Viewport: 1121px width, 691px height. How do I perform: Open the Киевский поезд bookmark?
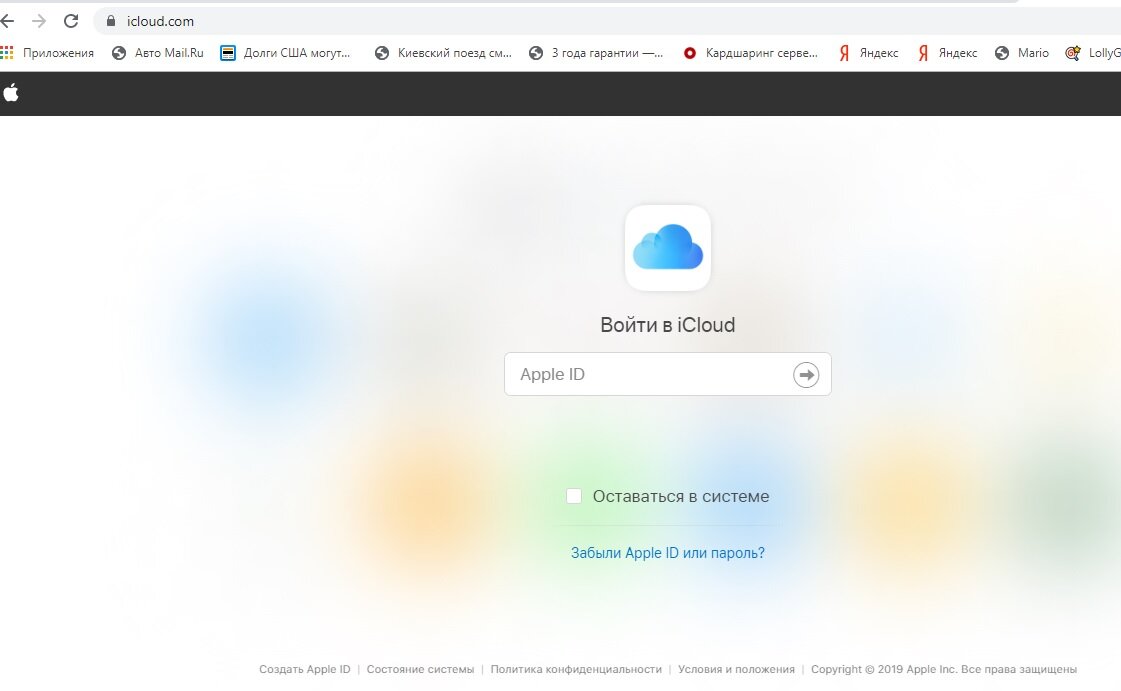(x=443, y=53)
